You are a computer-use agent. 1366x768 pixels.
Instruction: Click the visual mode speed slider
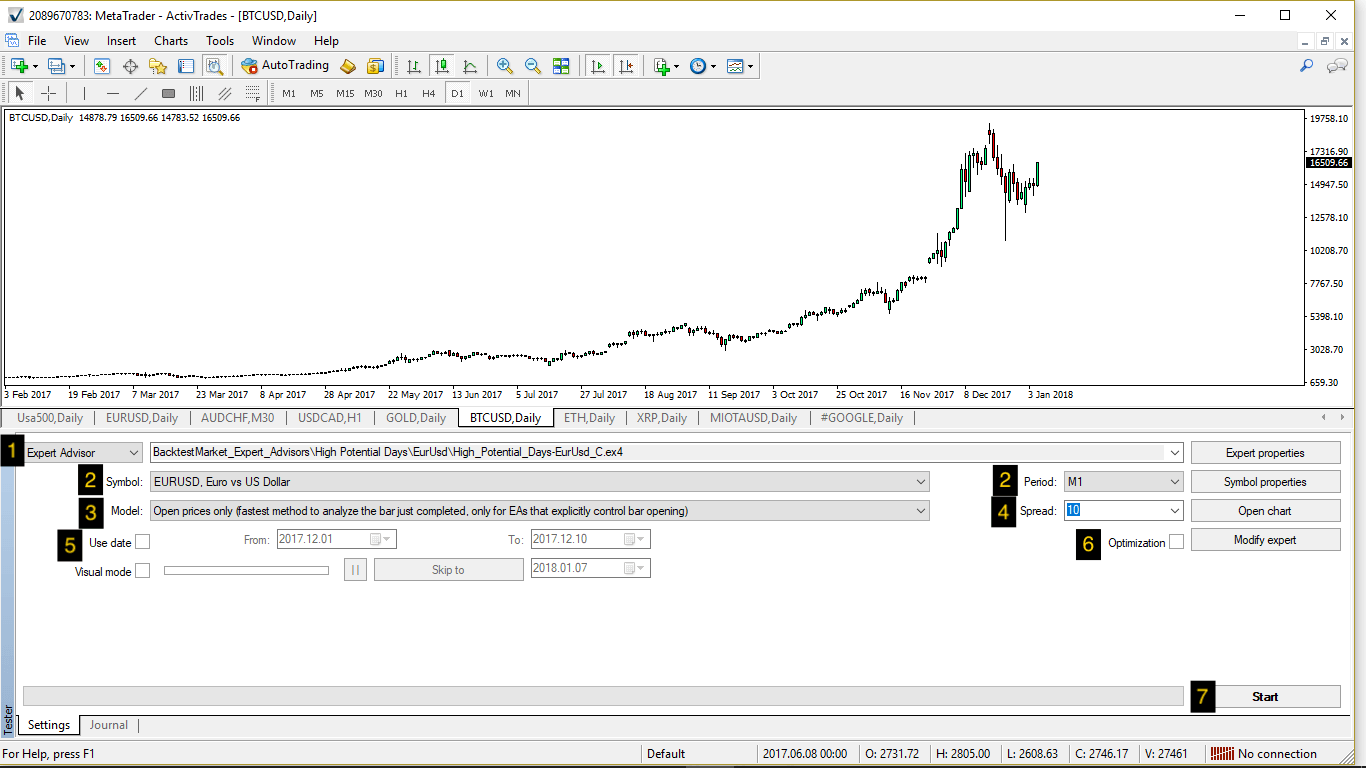[x=246, y=571]
